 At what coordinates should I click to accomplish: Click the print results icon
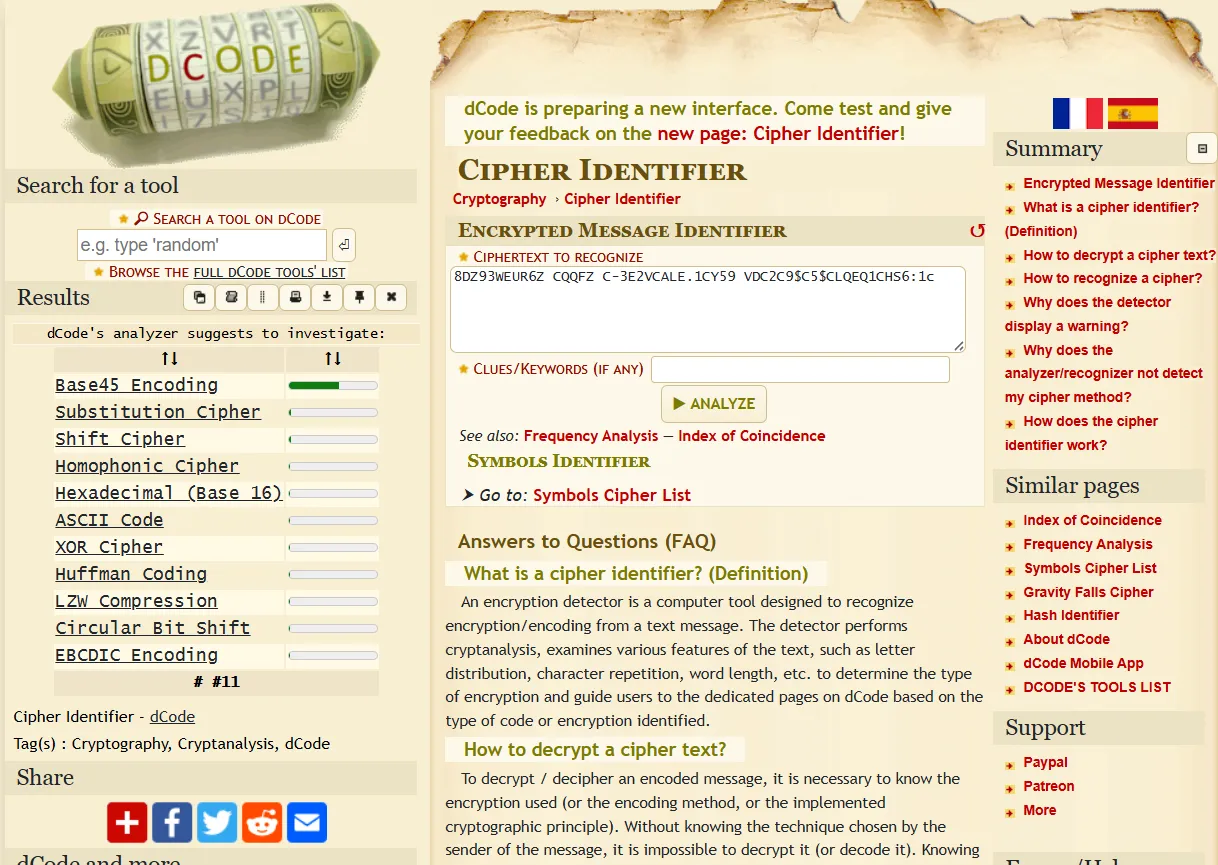pos(294,297)
